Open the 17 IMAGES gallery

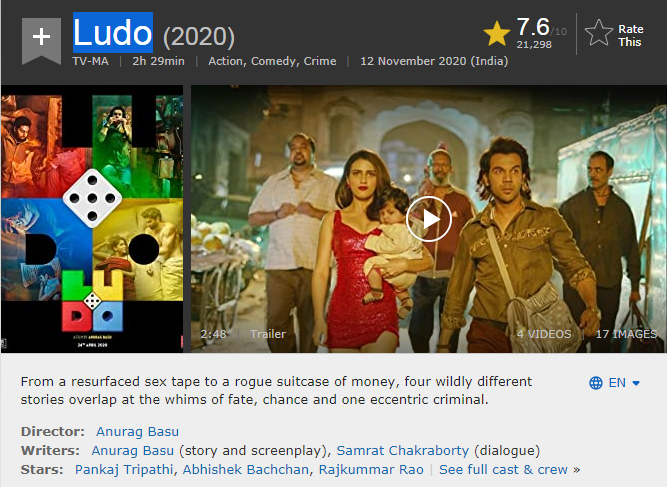click(x=626, y=334)
